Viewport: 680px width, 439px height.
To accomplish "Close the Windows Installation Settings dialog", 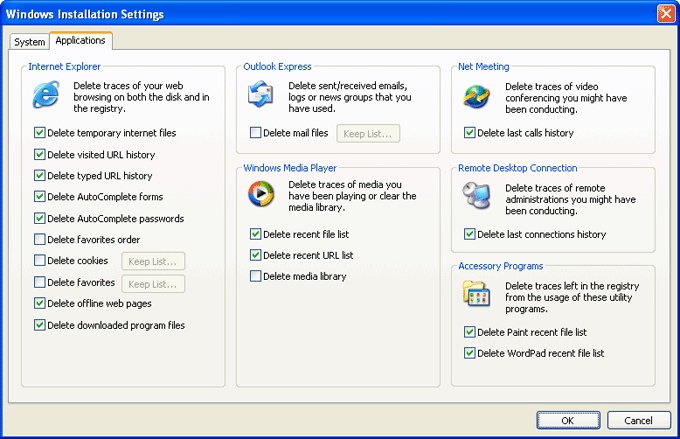I will point(666,13).
